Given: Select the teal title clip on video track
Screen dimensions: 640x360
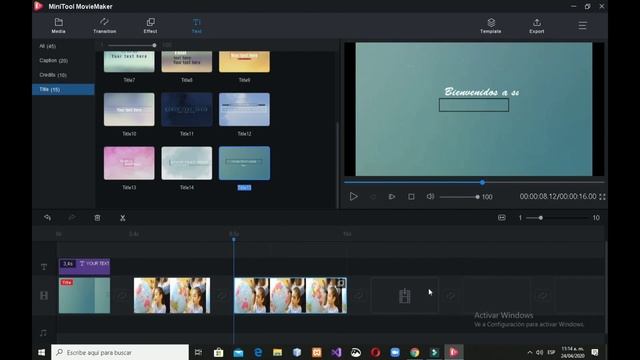Looking at the screenshot, I should pyautogui.click(x=84, y=296).
